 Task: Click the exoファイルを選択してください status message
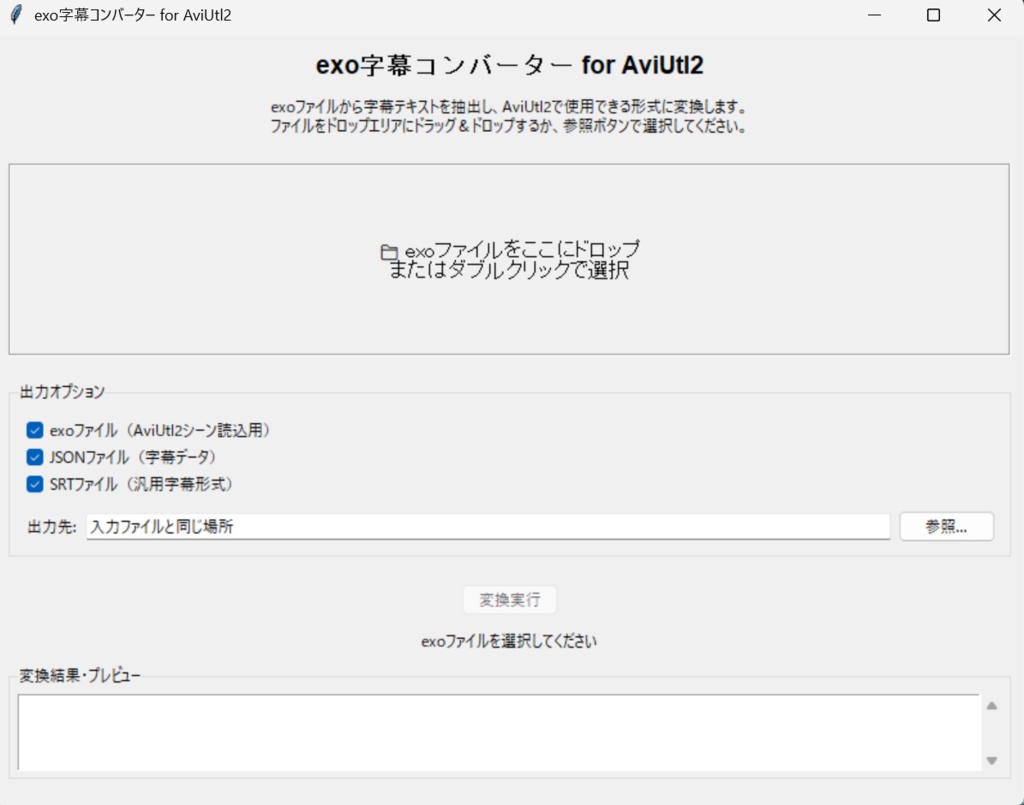(x=509, y=640)
